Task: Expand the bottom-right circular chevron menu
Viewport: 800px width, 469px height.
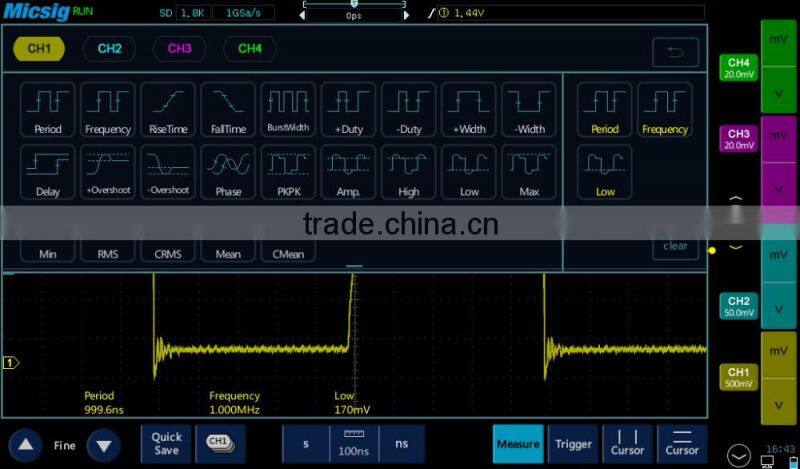Action: point(739,455)
